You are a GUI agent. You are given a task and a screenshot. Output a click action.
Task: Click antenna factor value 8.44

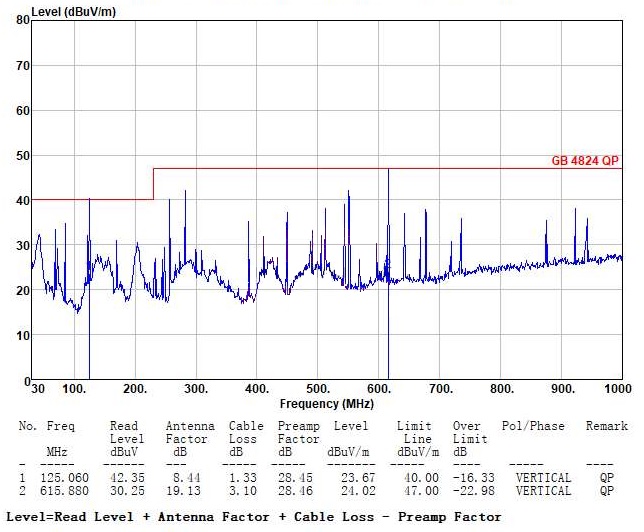pyautogui.click(x=186, y=478)
